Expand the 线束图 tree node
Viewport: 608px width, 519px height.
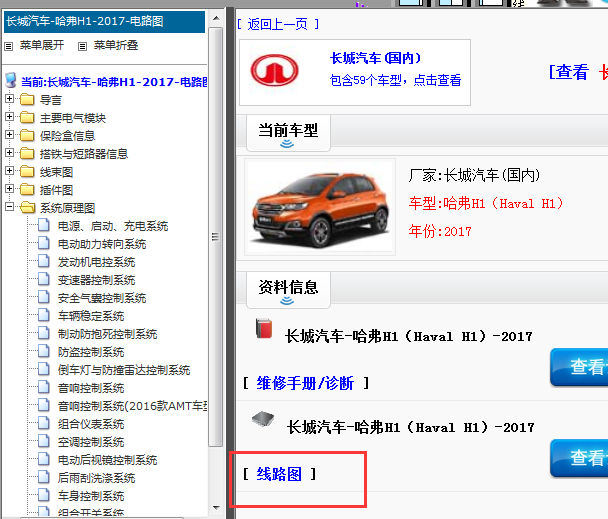9,170
